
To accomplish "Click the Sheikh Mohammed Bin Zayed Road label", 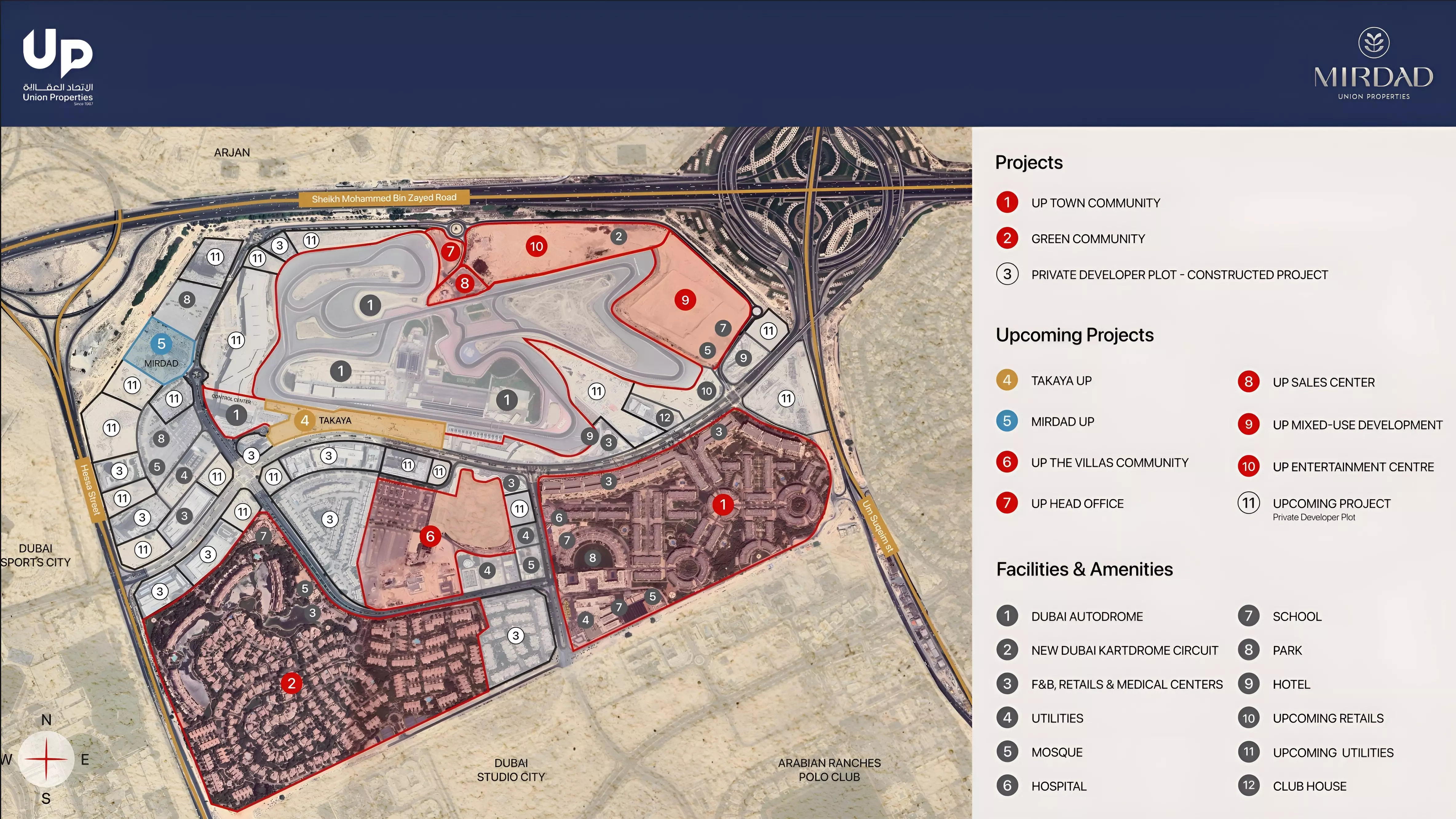I will [x=384, y=198].
